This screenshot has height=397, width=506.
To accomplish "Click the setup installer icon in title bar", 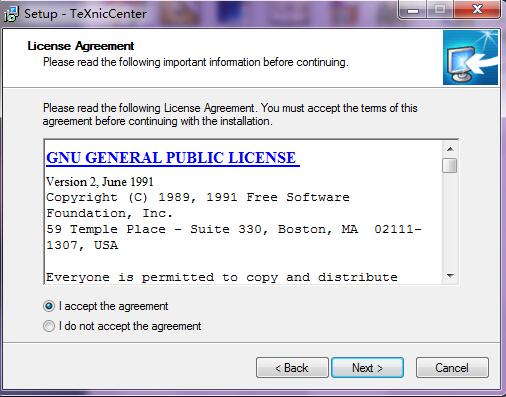I will point(11,14).
